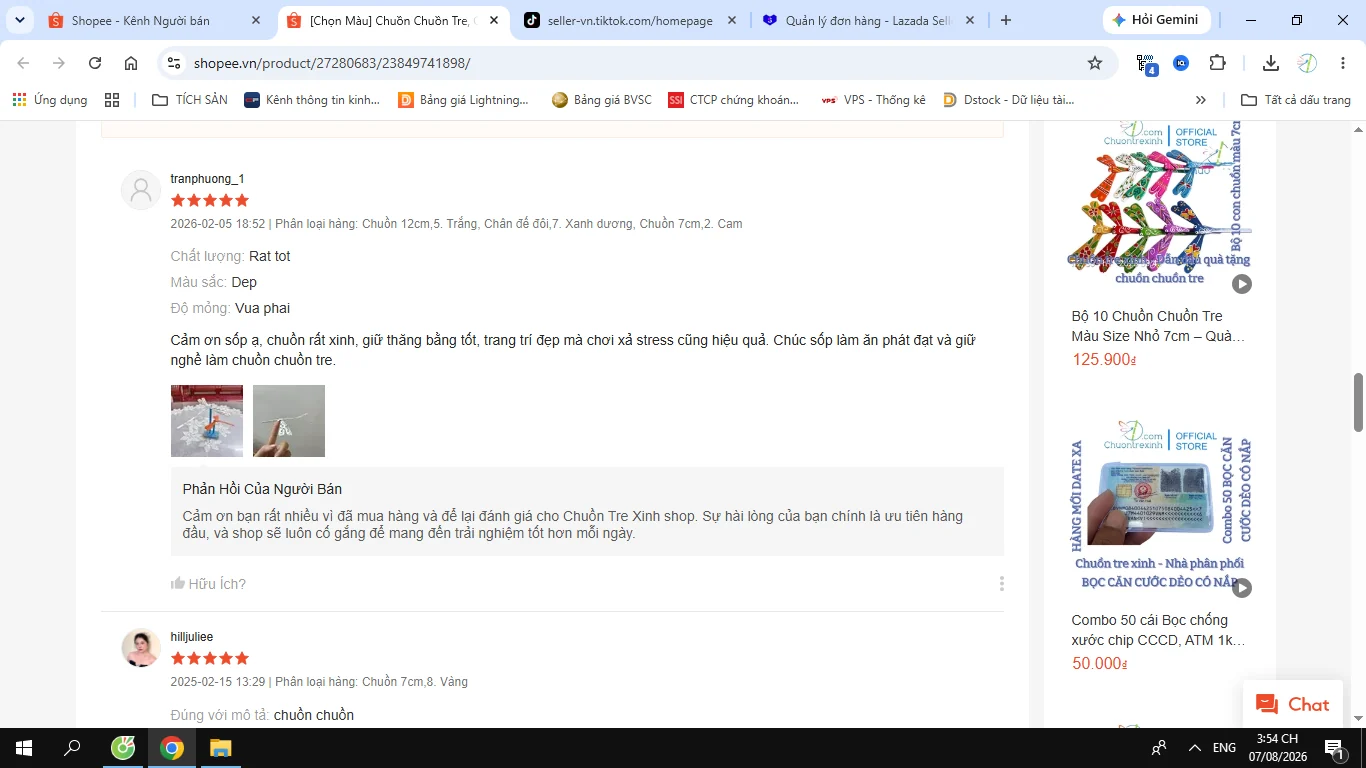Switch to Shopee - Kênh Người bán tab

tap(141, 20)
